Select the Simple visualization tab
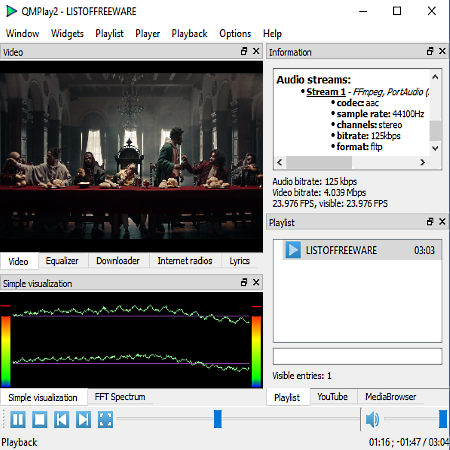Image resolution: width=450 pixels, height=450 pixels. pos(43,397)
